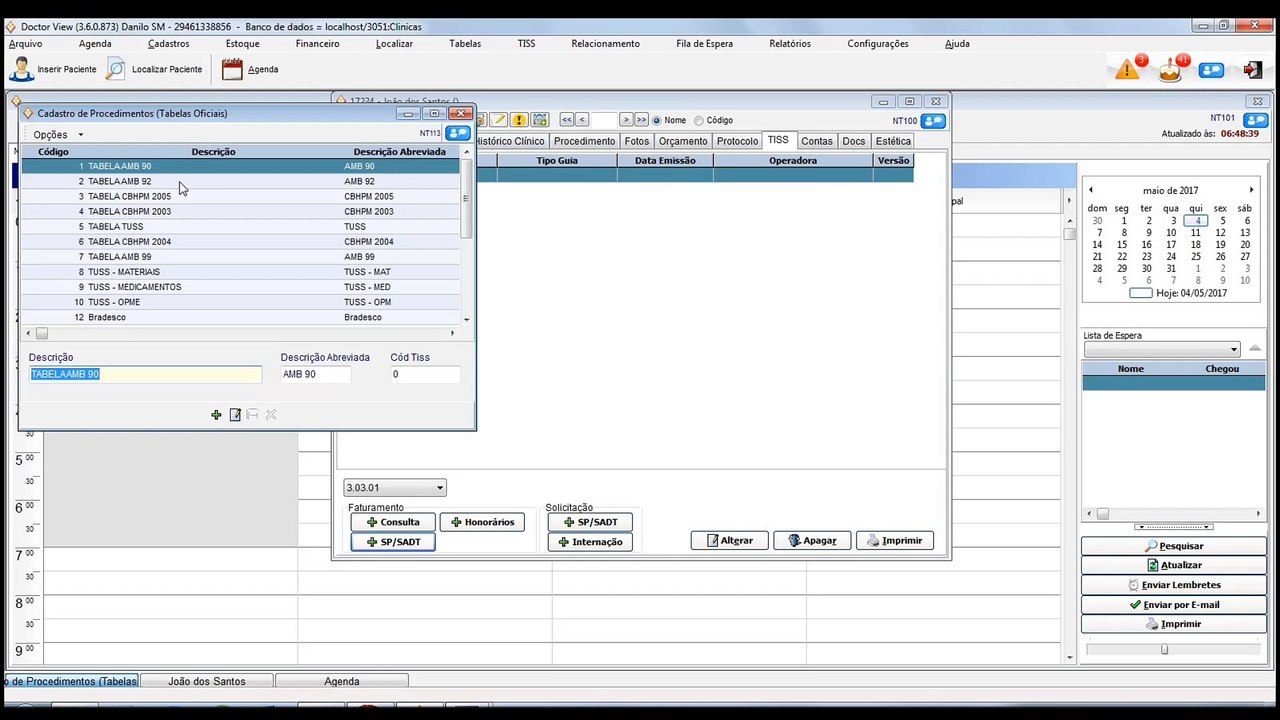Open Localizar Paciente magnifier icon

[116, 69]
